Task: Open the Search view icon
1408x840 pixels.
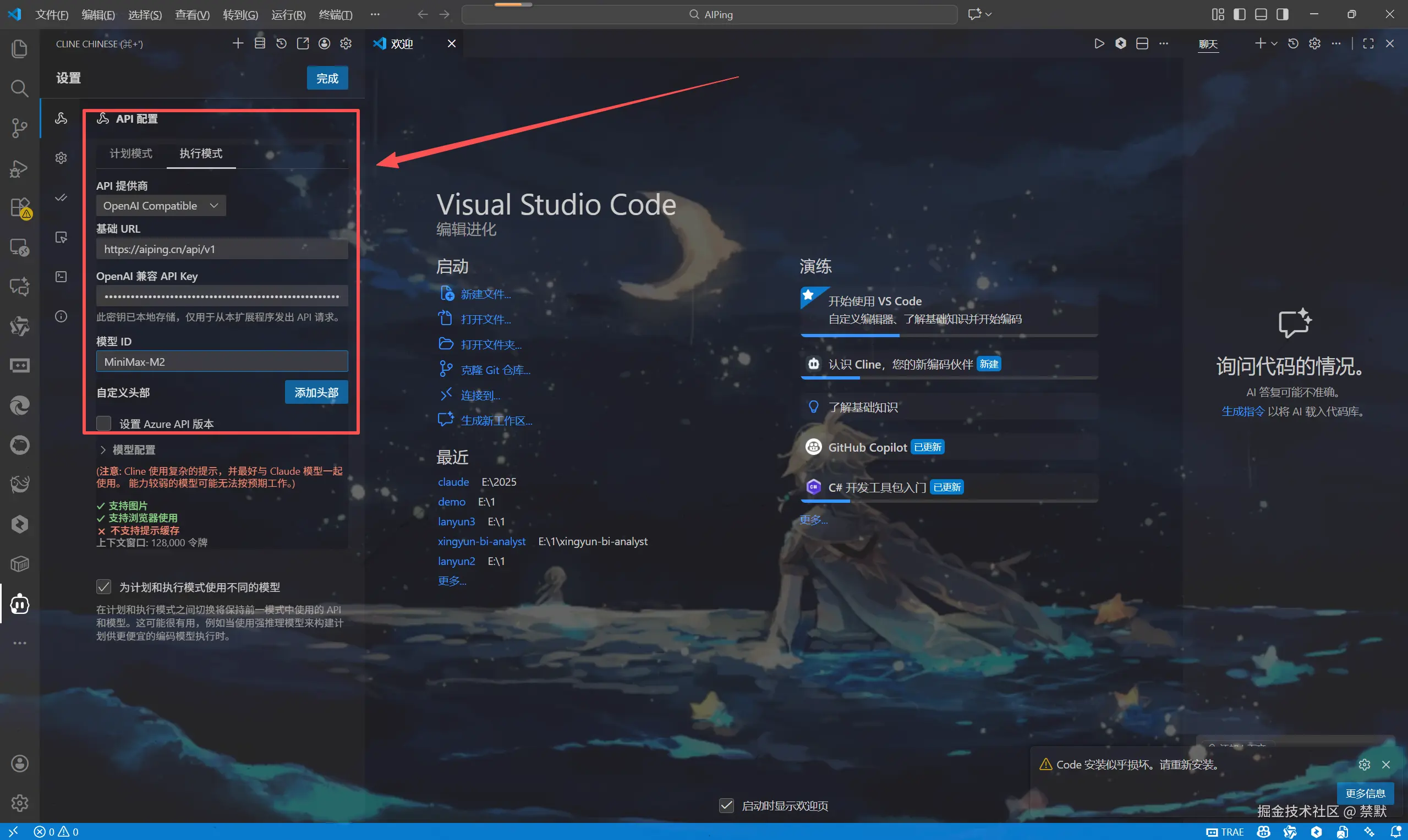Action: (19, 89)
